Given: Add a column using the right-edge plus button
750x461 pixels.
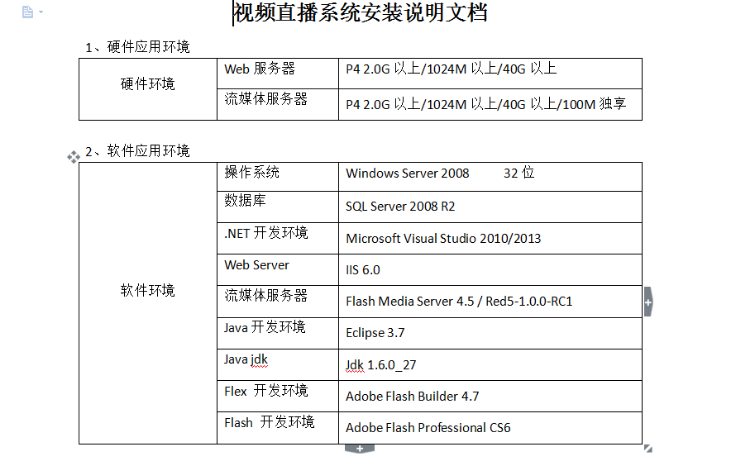Looking at the screenshot, I should tap(648, 302).
